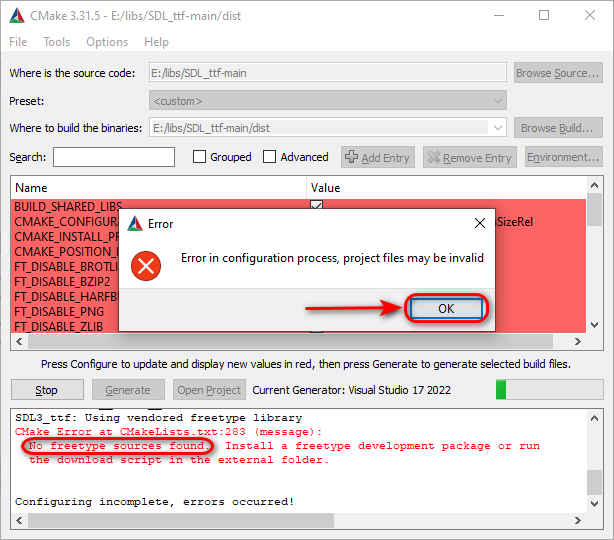Viewport: 614px width, 540px height.
Task: Click the plus icon on Add Entry
Action: [x=351, y=157]
